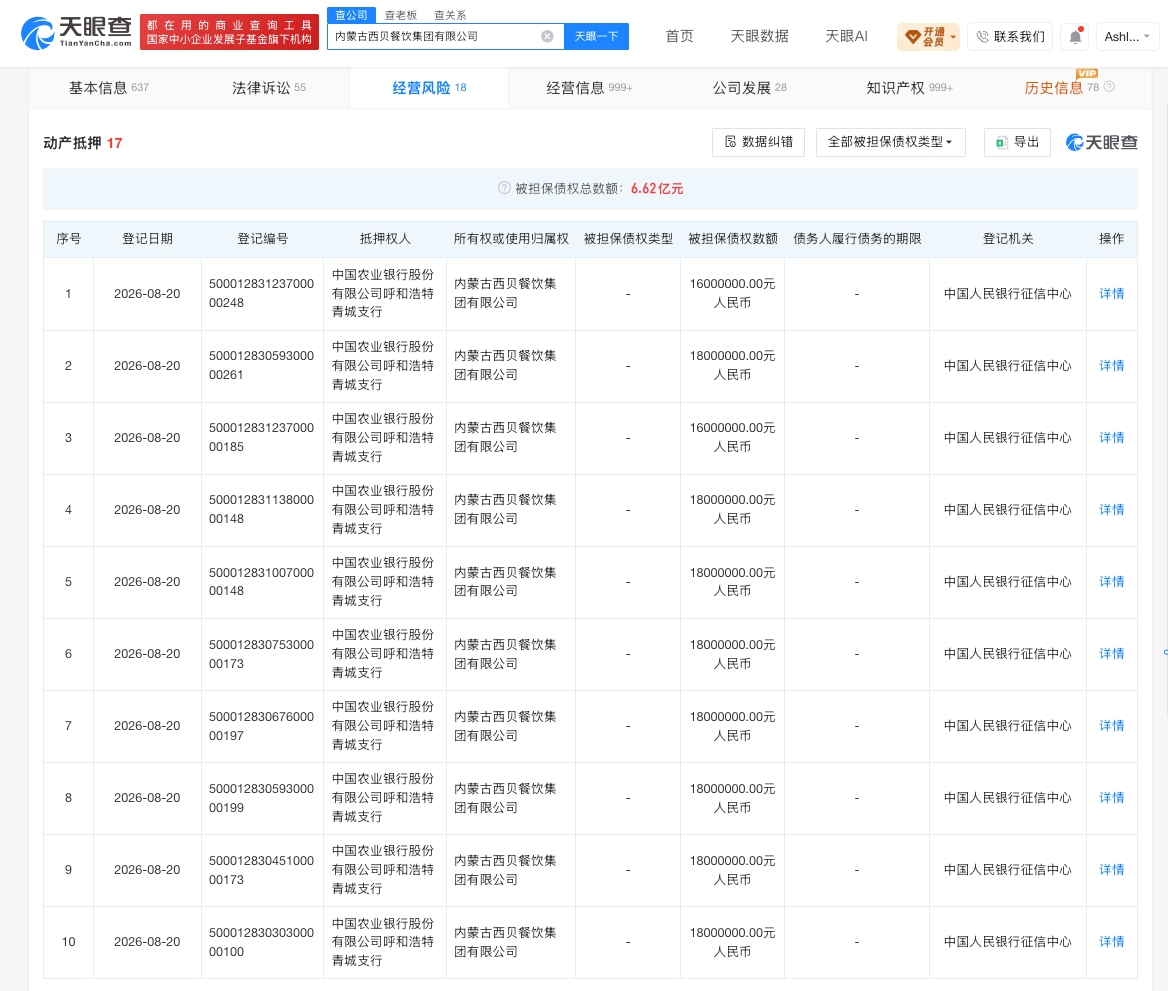Open the 公司发展 tab
The height and width of the screenshot is (991, 1168).
click(x=749, y=88)
